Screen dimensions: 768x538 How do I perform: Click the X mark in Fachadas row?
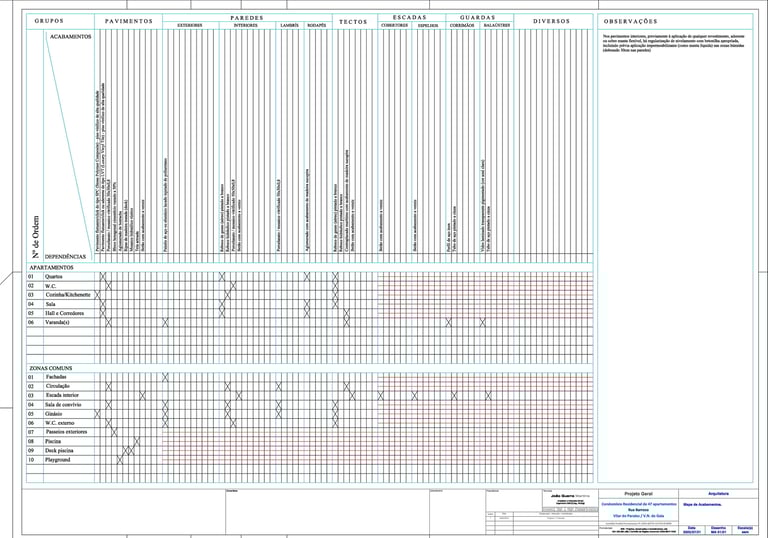coord(165,377)
